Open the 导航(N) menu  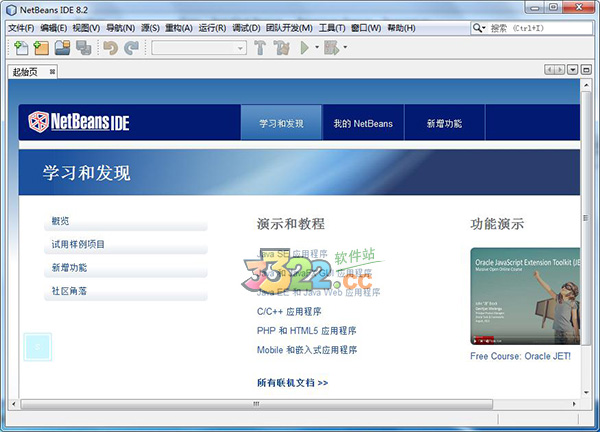[120, 28]
